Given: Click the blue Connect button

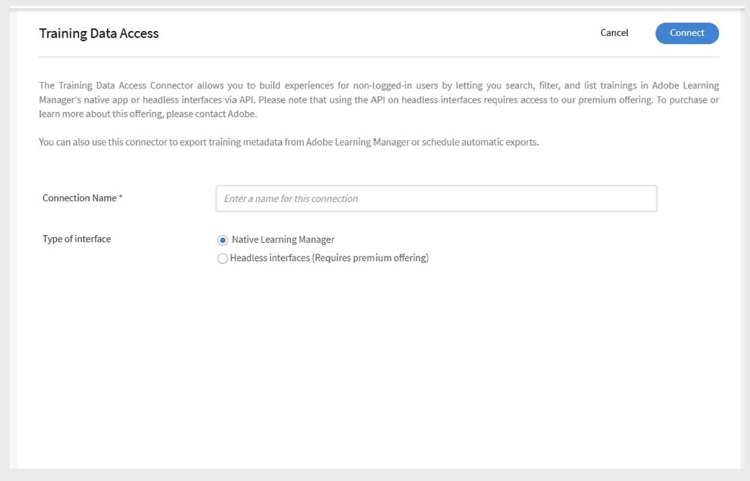Looking at the screenshot, I should (687, 33).
